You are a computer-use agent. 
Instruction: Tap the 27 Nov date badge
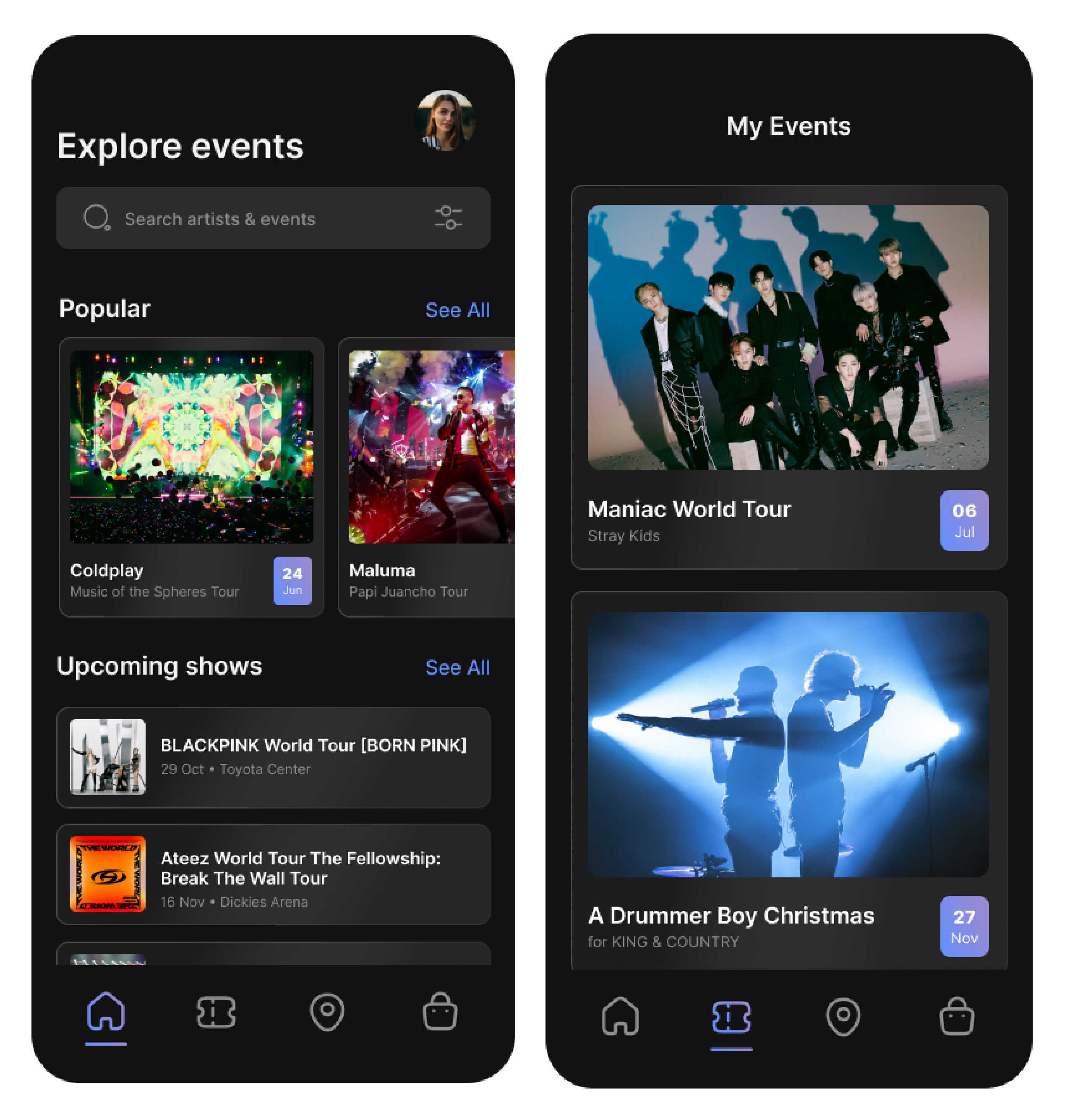coord(965,926)
